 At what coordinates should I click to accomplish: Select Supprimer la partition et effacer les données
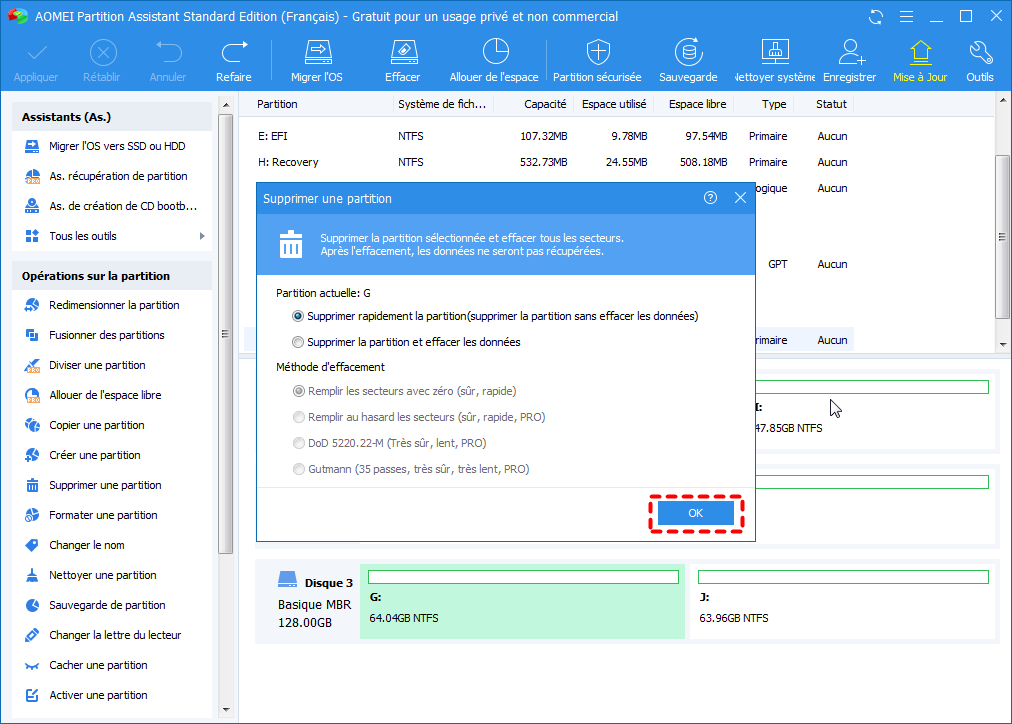coord(406,342)
